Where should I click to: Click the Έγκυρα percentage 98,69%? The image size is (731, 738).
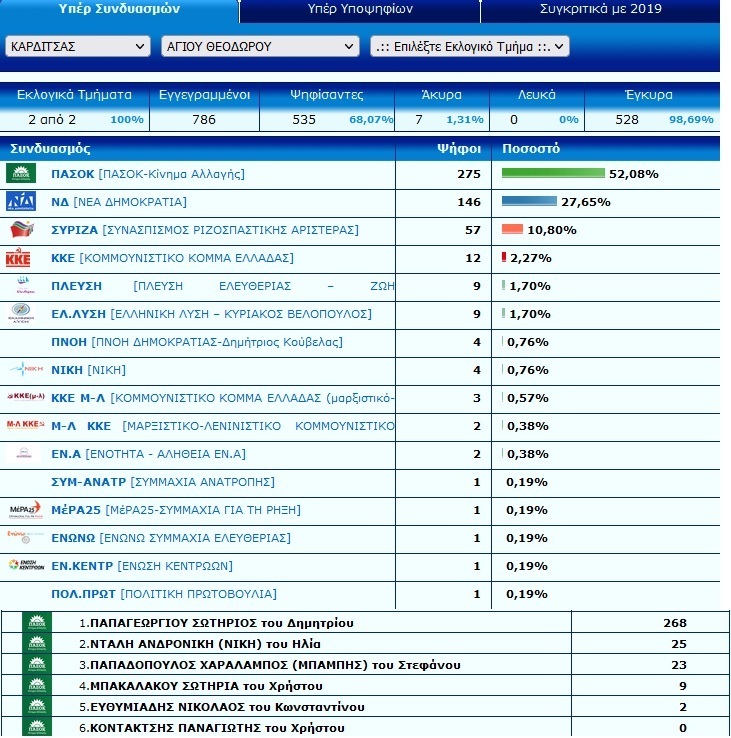pyautogui.click(x=691, y=120)
